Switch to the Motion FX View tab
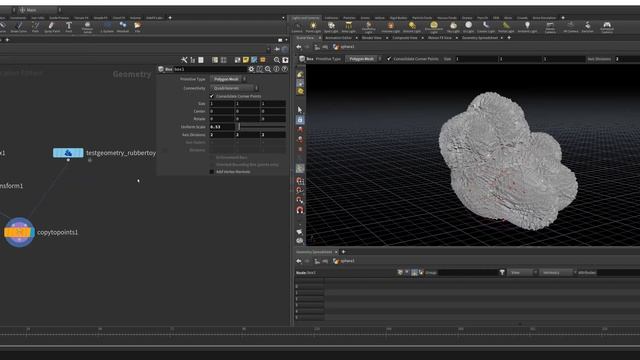 point(440,38)
